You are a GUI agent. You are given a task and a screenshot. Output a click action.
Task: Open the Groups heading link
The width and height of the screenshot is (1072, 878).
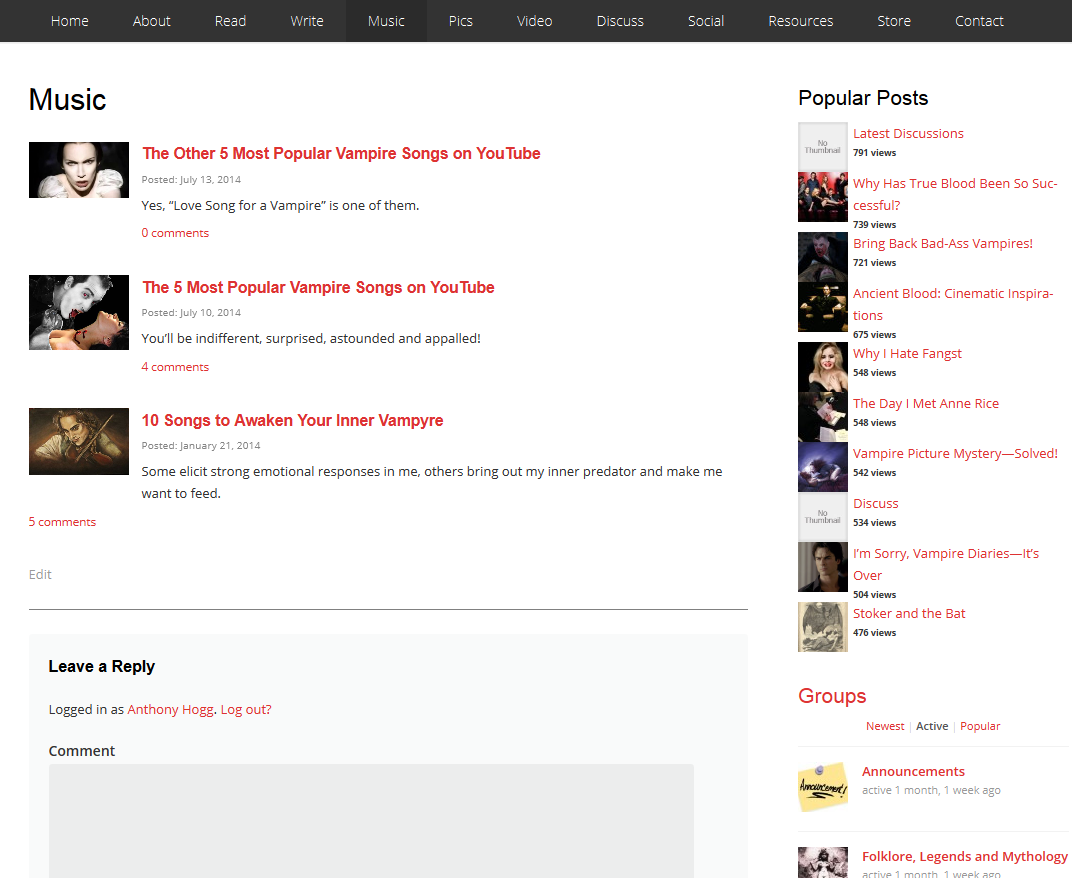pyautogui.click(x=832, y=696)
